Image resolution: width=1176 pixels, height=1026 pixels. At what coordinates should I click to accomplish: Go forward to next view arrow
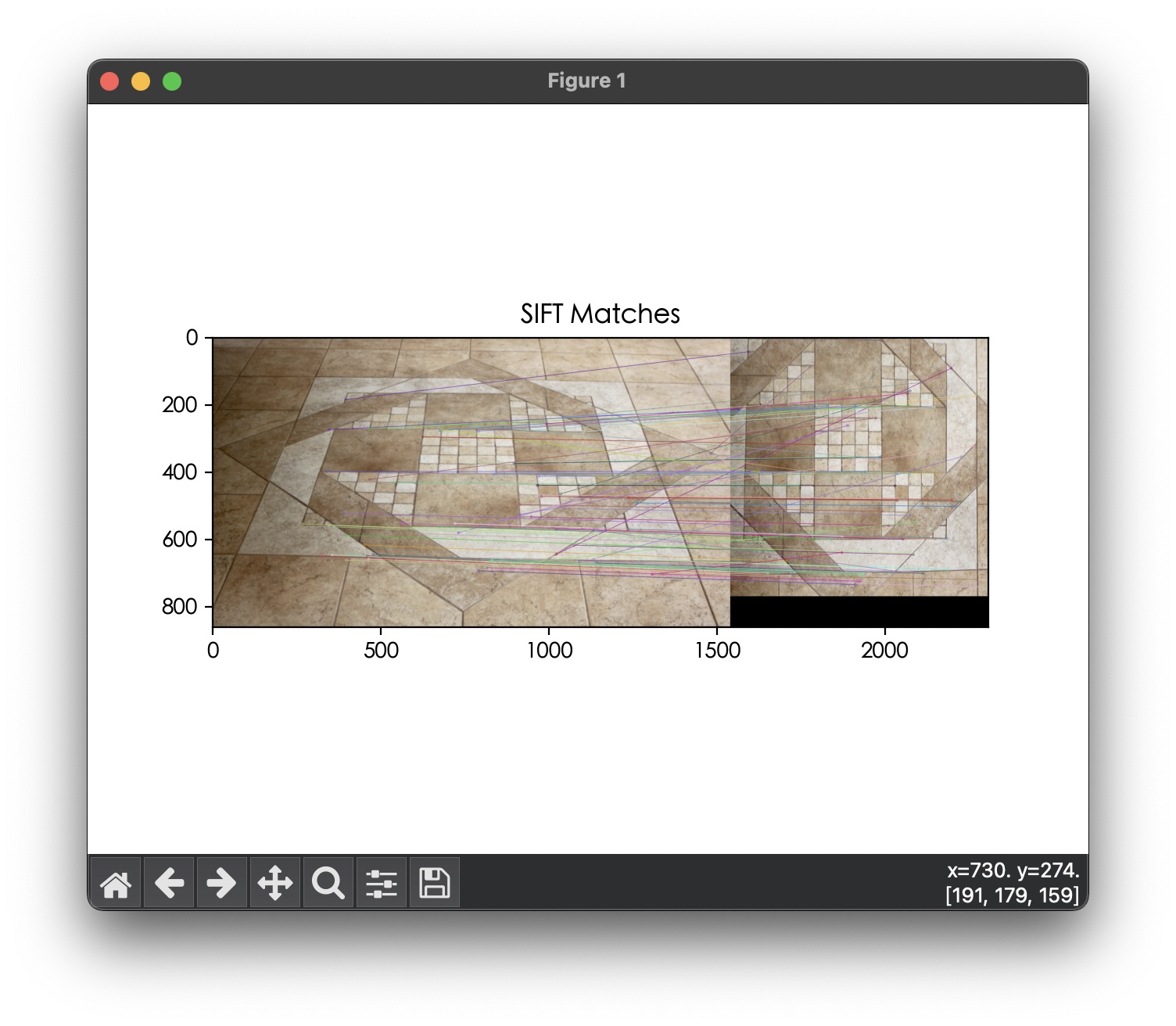(222, 884)
